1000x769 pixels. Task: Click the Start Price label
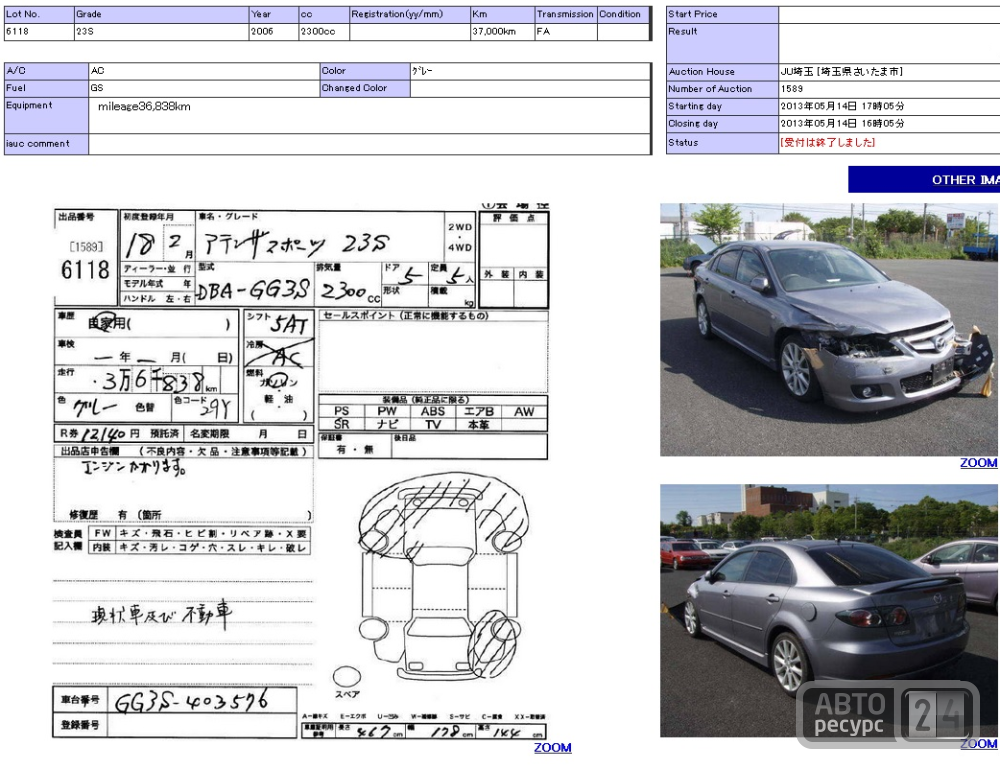[693, 14]
